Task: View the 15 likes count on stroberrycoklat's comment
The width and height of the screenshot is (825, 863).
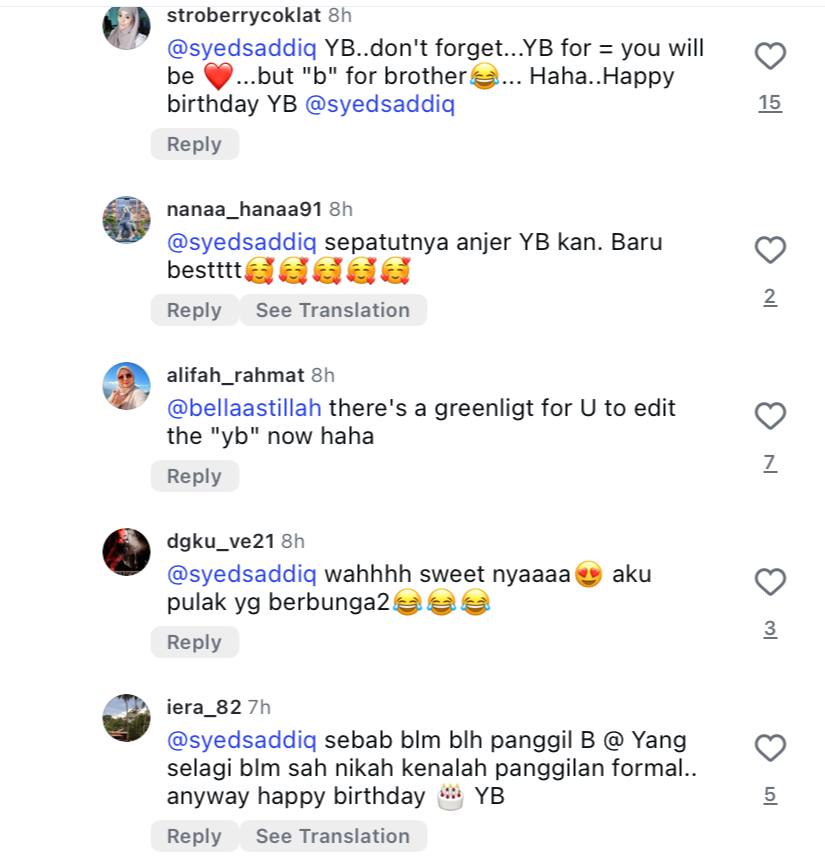Action: (x=769, y=103)
